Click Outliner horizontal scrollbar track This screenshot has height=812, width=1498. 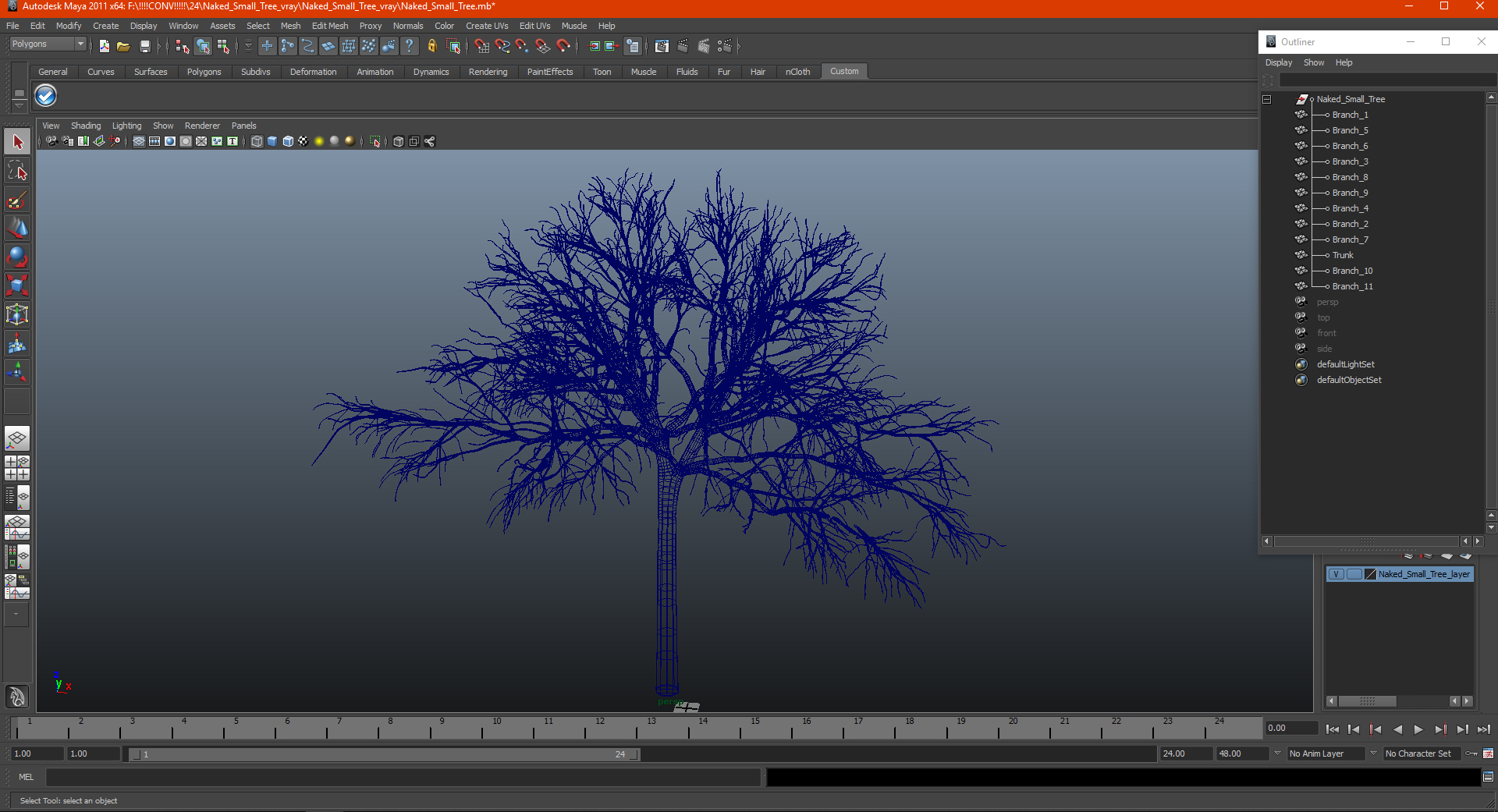click(1366, 541)
